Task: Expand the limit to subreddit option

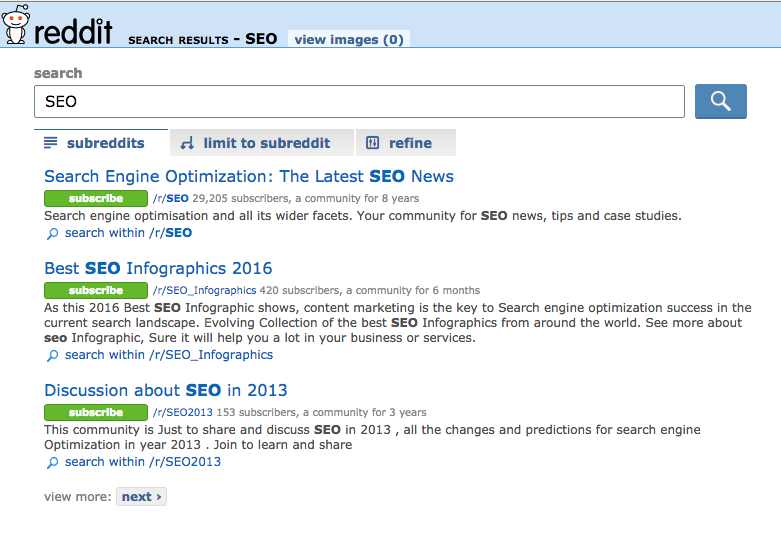Action: click(x=262, y=143)
